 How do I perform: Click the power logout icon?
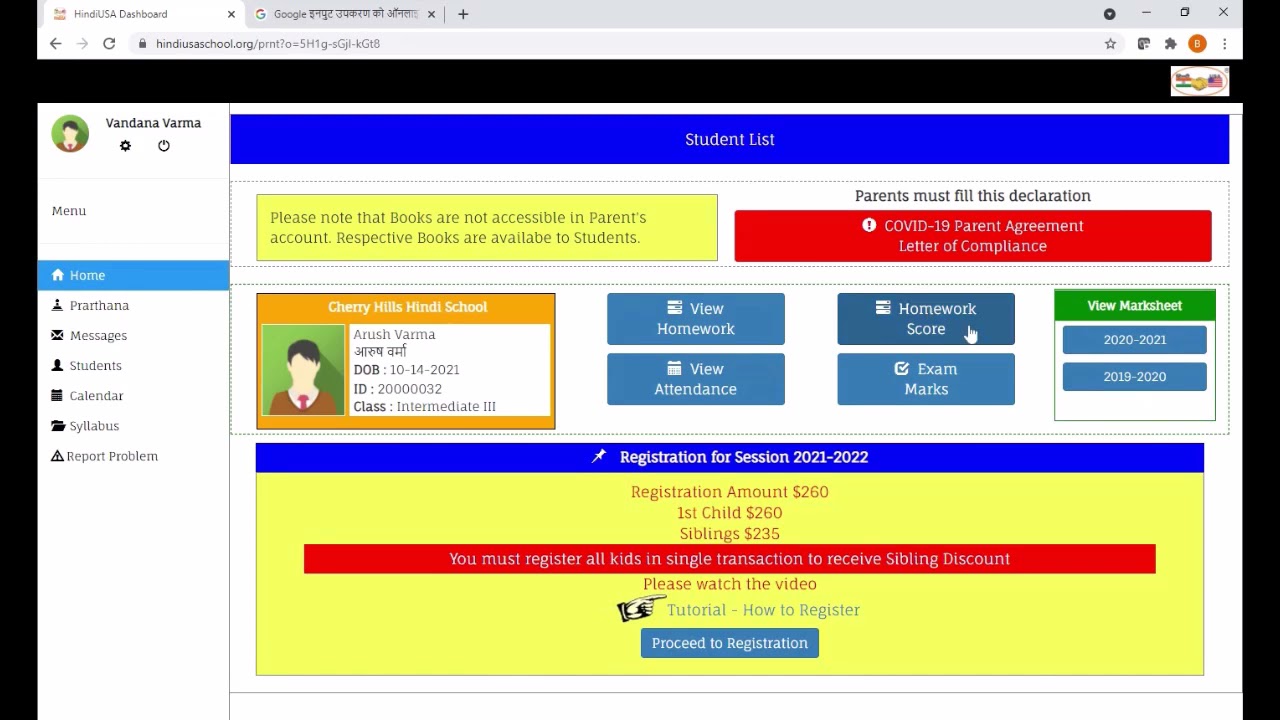164,146
